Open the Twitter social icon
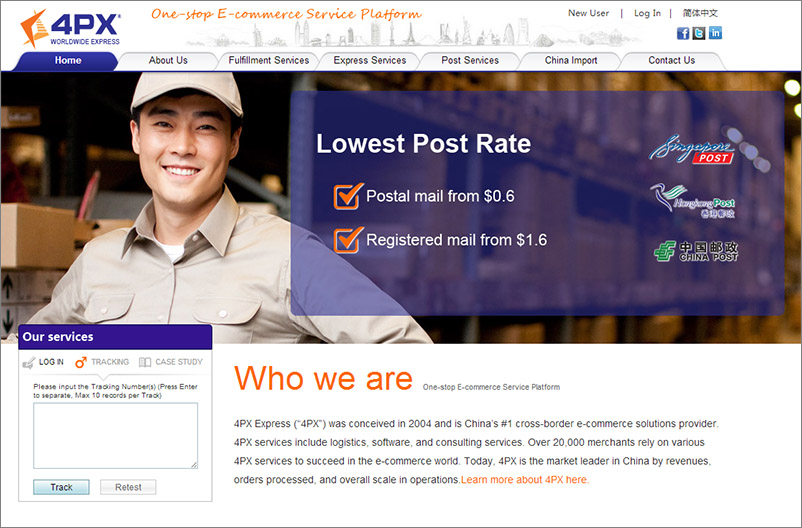Screen dimensions: 802x528 [699, 33]
